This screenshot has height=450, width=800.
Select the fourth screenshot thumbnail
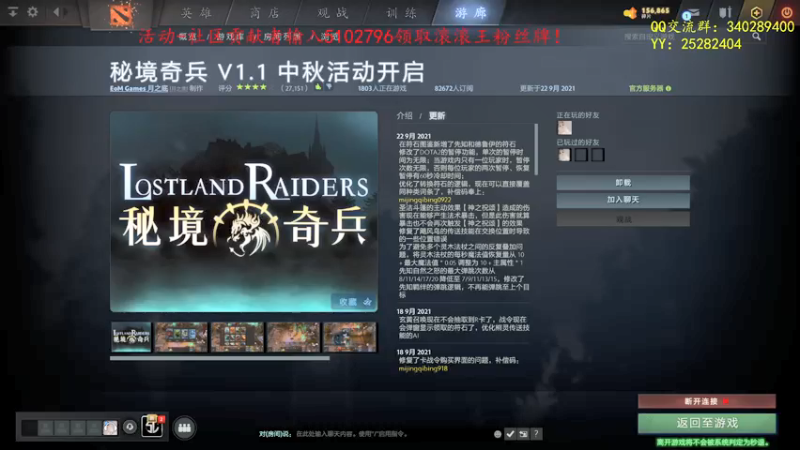[293, 337]
